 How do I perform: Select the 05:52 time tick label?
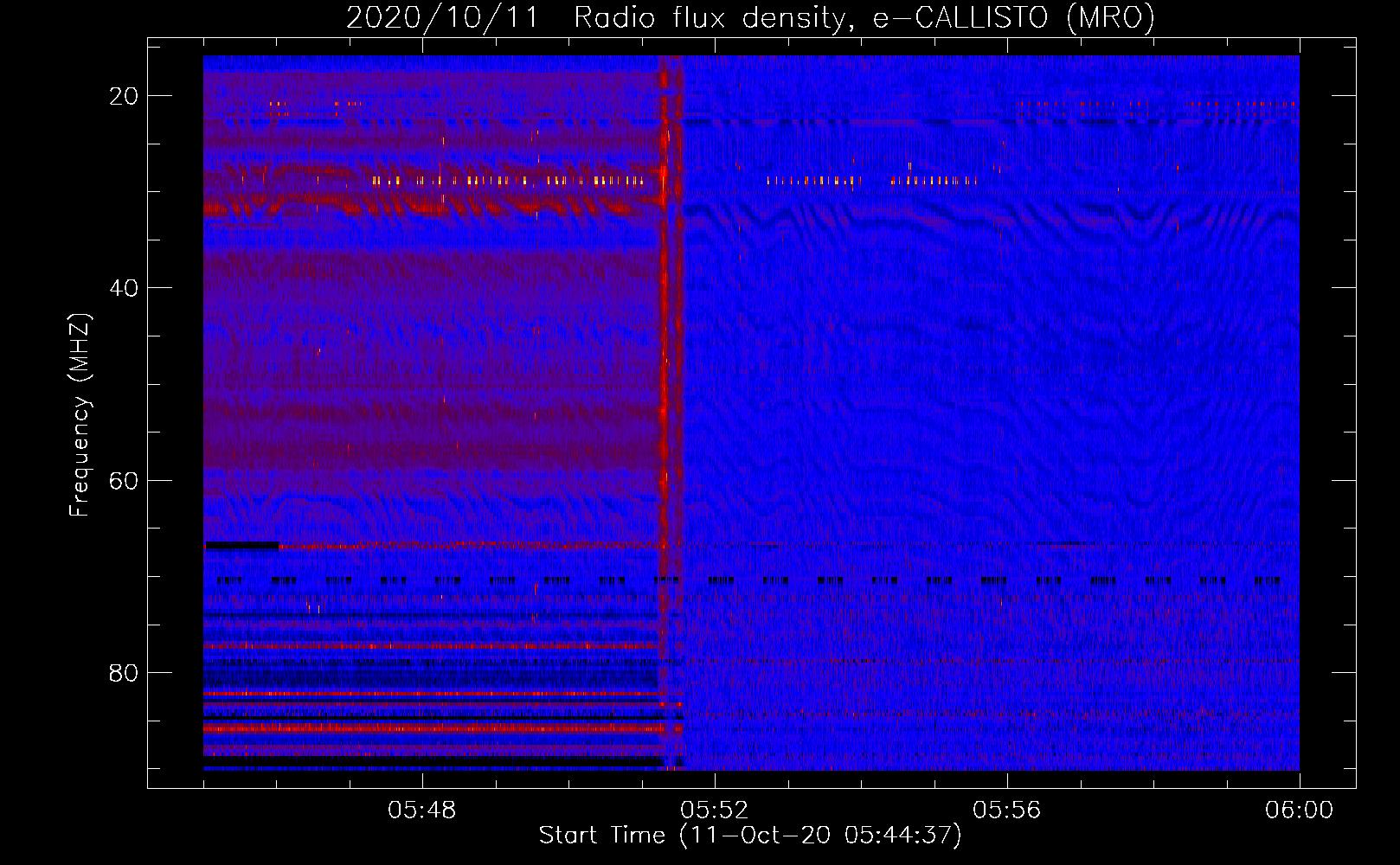pyautogui.click(x=715, y=810)
